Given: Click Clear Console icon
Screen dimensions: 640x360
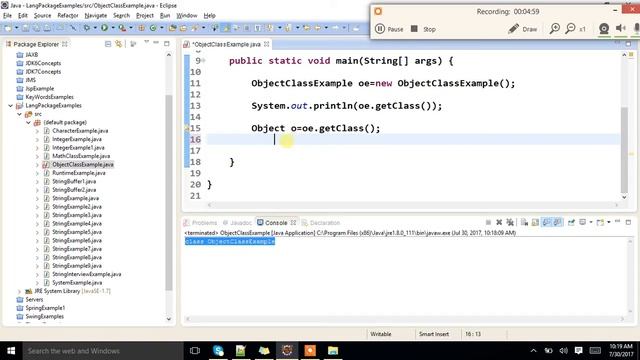Looking at the screenshot, I should (524, 222).
